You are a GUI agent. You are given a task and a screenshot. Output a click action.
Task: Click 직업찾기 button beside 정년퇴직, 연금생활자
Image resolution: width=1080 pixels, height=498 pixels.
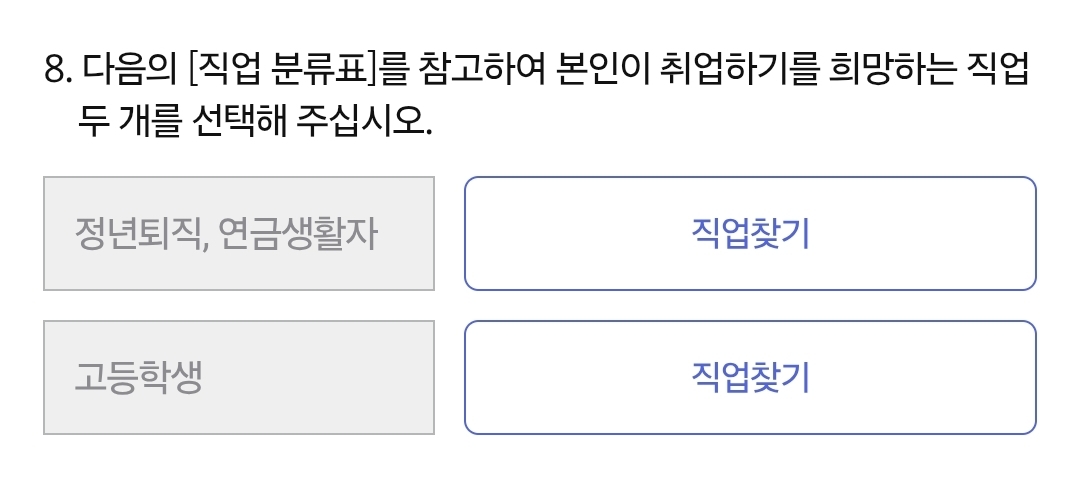[750, 234]
